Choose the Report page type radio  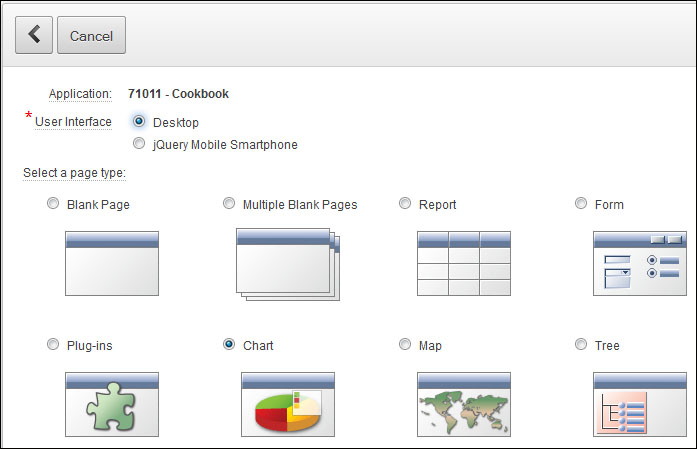[405, 203]
